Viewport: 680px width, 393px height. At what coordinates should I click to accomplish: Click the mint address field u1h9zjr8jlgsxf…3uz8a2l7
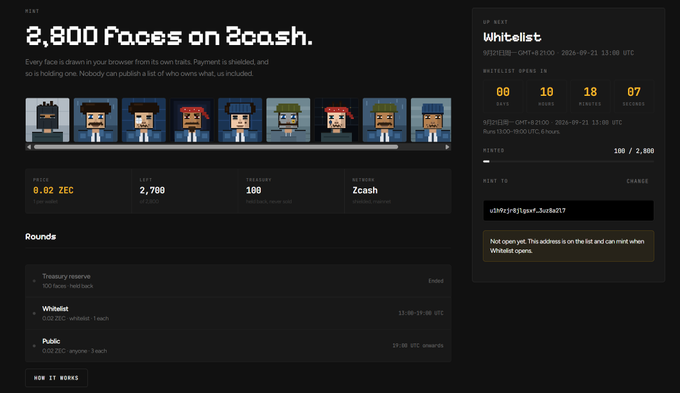point(568,210)
